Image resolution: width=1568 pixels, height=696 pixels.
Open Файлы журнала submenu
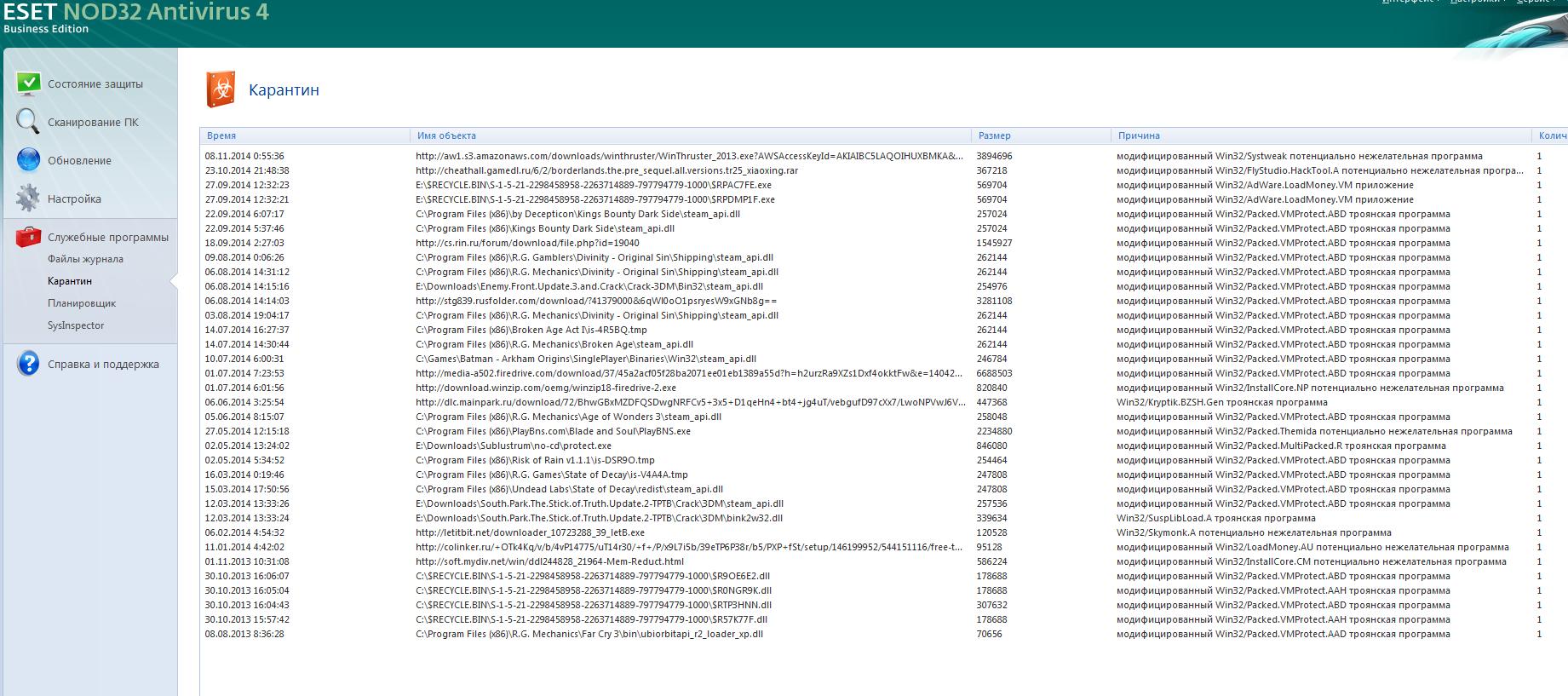85,259
